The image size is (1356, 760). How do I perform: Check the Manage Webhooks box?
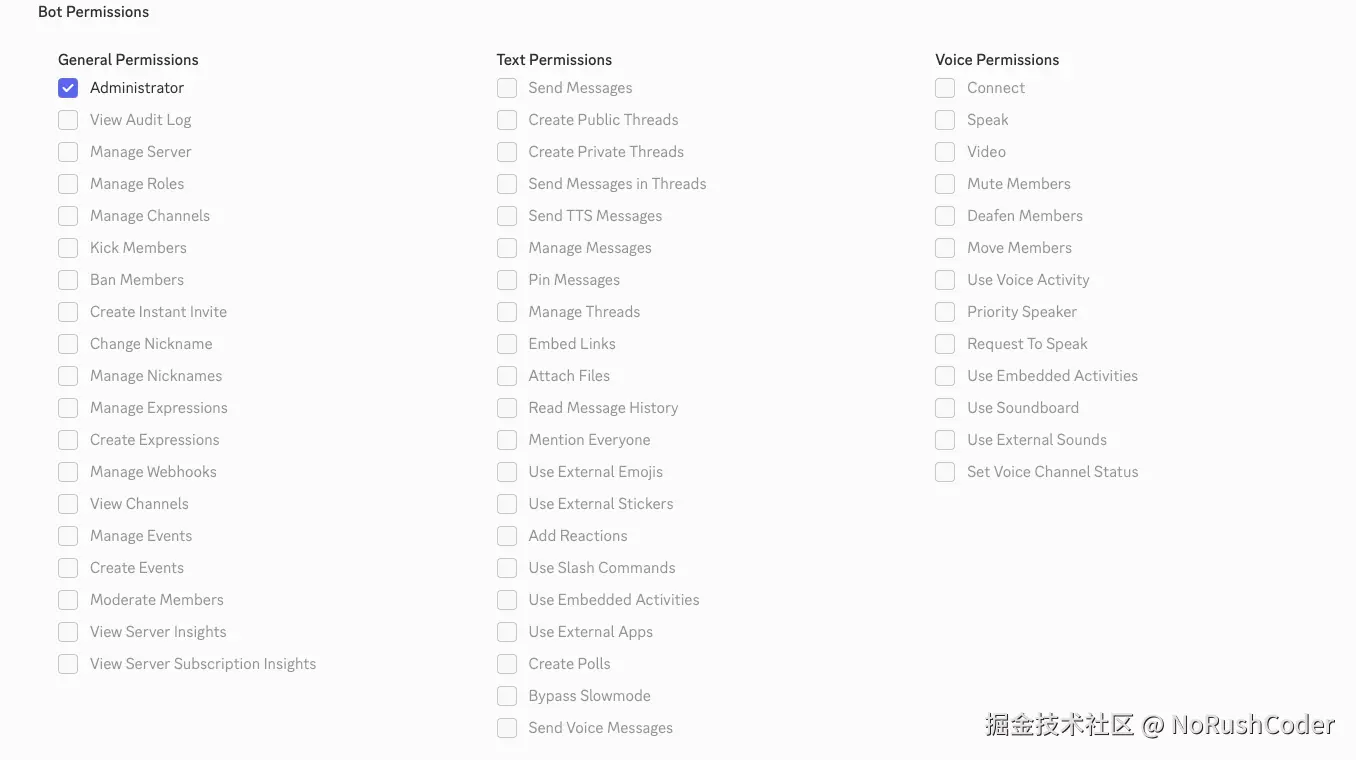[x=68, y=472]
